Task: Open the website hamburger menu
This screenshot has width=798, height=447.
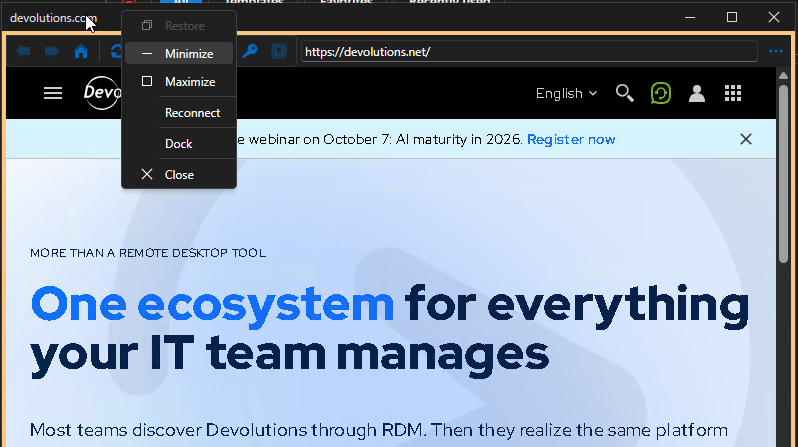Action: [x=53, y=93]
